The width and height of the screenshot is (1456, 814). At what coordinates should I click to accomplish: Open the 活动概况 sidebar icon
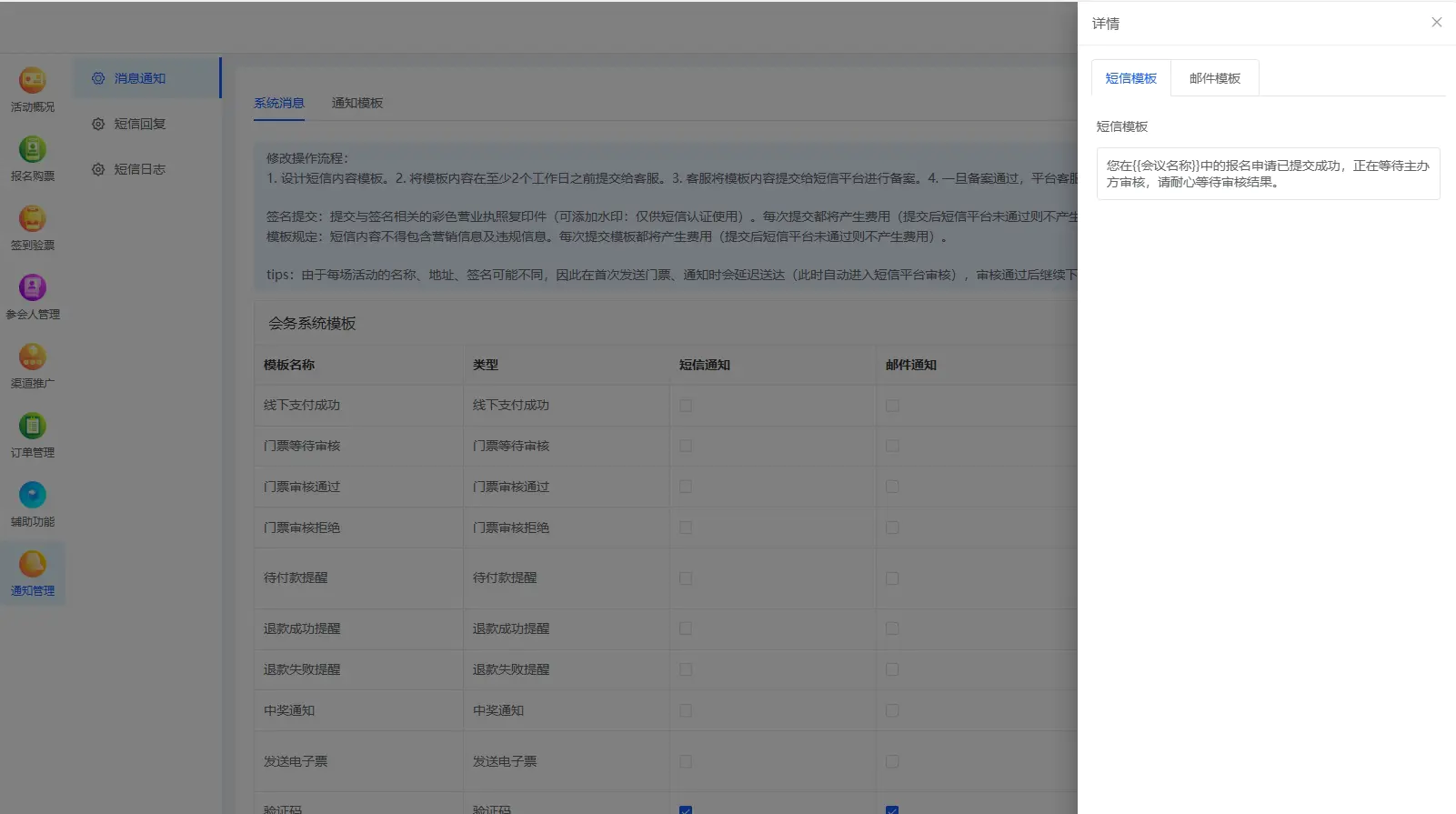[33, 81]
